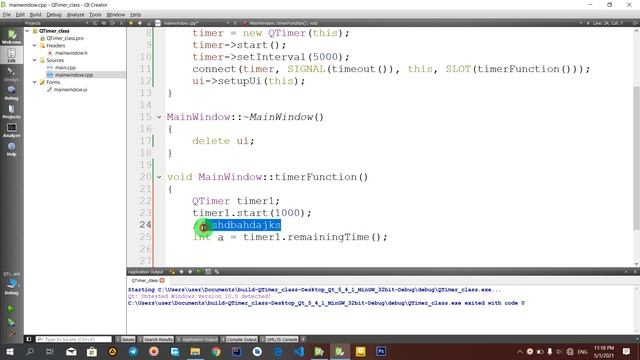
Task: Build the project with hammer icon
Action: [x=11, y=332]
